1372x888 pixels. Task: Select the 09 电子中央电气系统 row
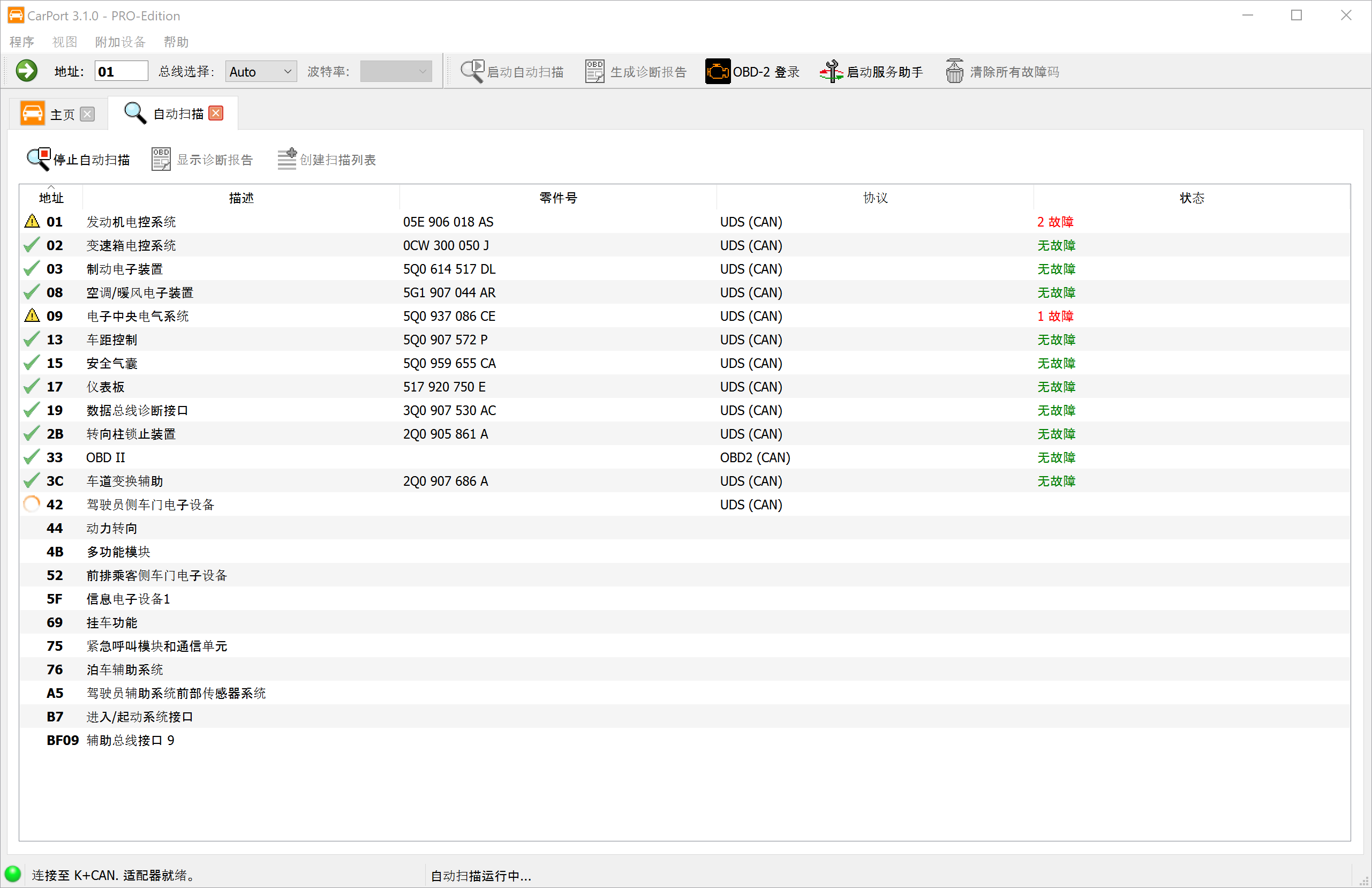[x=137, y=316]
